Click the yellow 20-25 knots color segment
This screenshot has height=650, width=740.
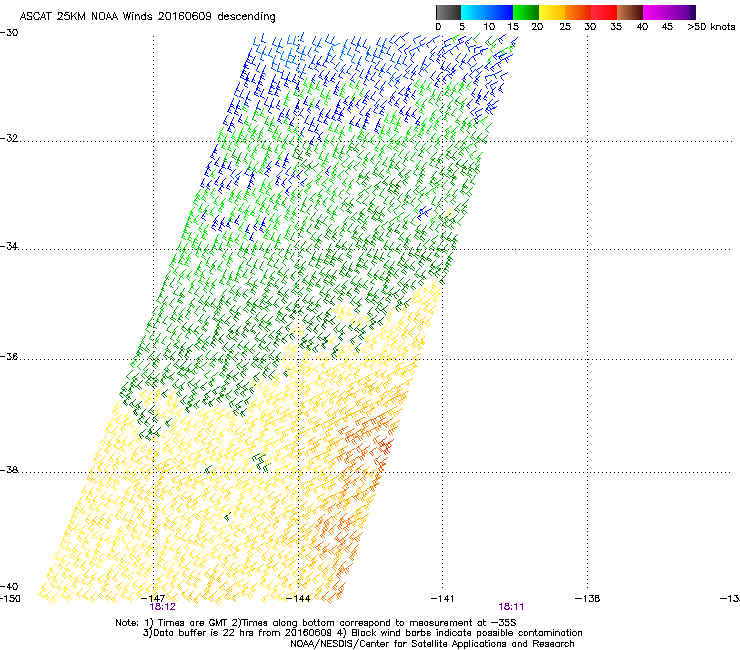pyautogui.click(x=552, y=12)
